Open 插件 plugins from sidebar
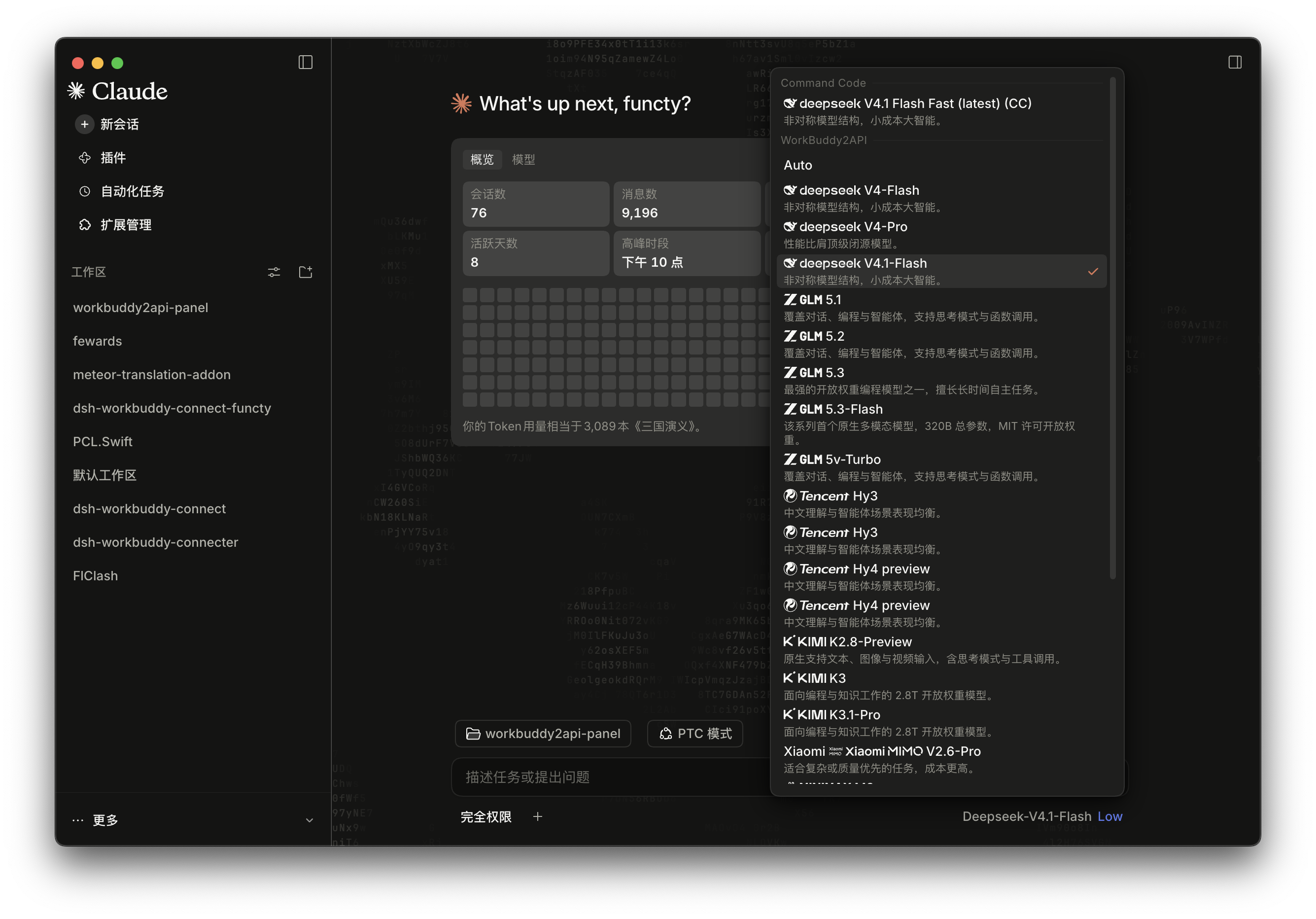The image size is (1316, 919). pos(113,158)
